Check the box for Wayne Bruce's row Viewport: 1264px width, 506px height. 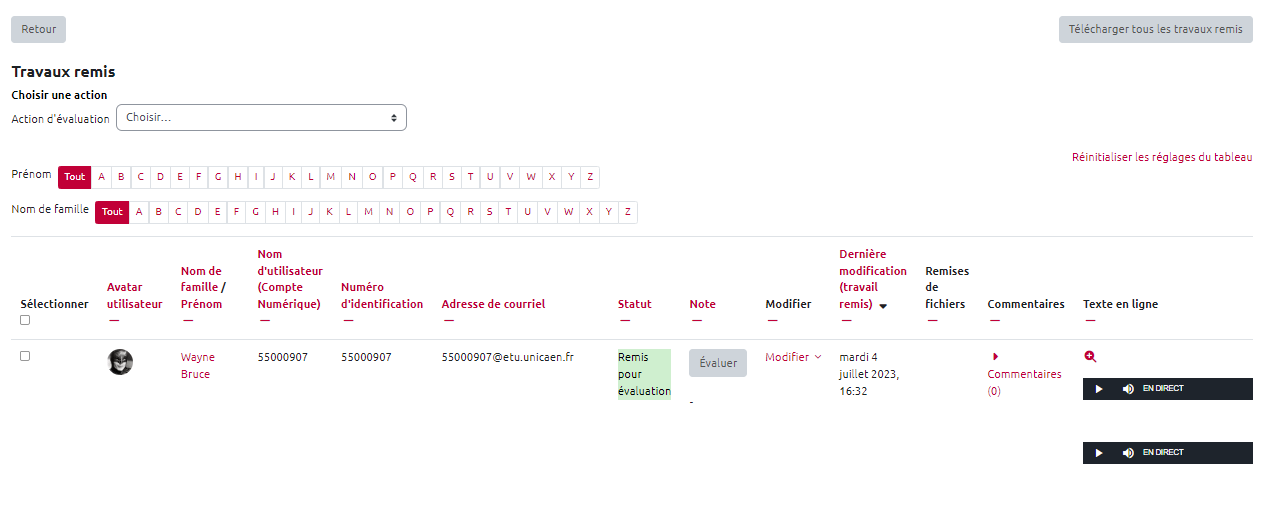tap(25, 356)
